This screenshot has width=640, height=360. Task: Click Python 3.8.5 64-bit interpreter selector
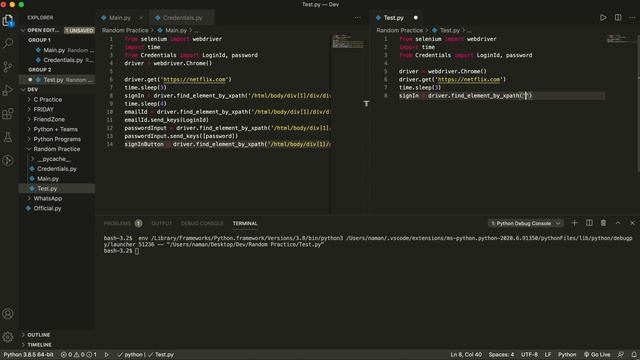[x=29, y=355]
